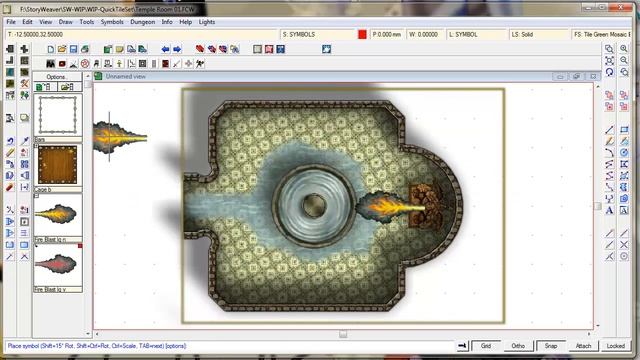Click the pencil icon in left toolbar
The image size is (640, 360).
pyautogui.click(x=10, y=153)
